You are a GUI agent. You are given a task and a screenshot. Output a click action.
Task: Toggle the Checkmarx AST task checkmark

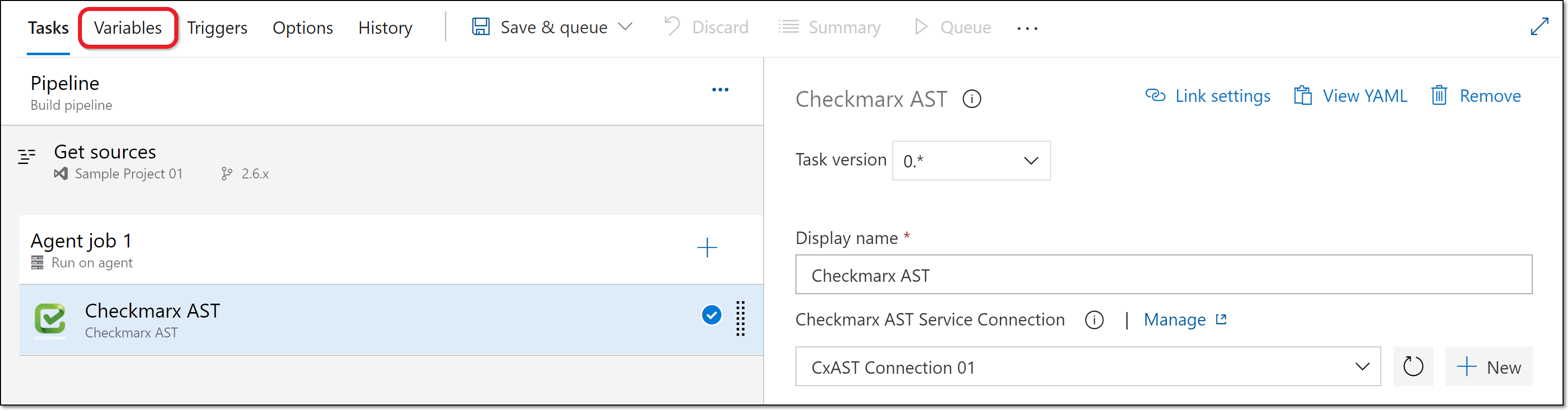[711, 315]
